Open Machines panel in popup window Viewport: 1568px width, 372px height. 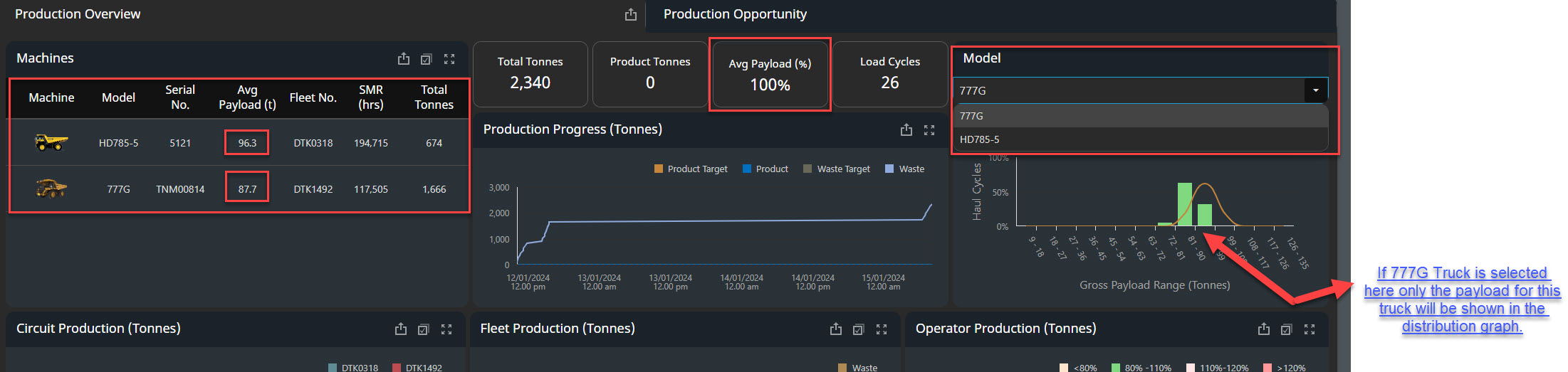click(x=427, y=59)
